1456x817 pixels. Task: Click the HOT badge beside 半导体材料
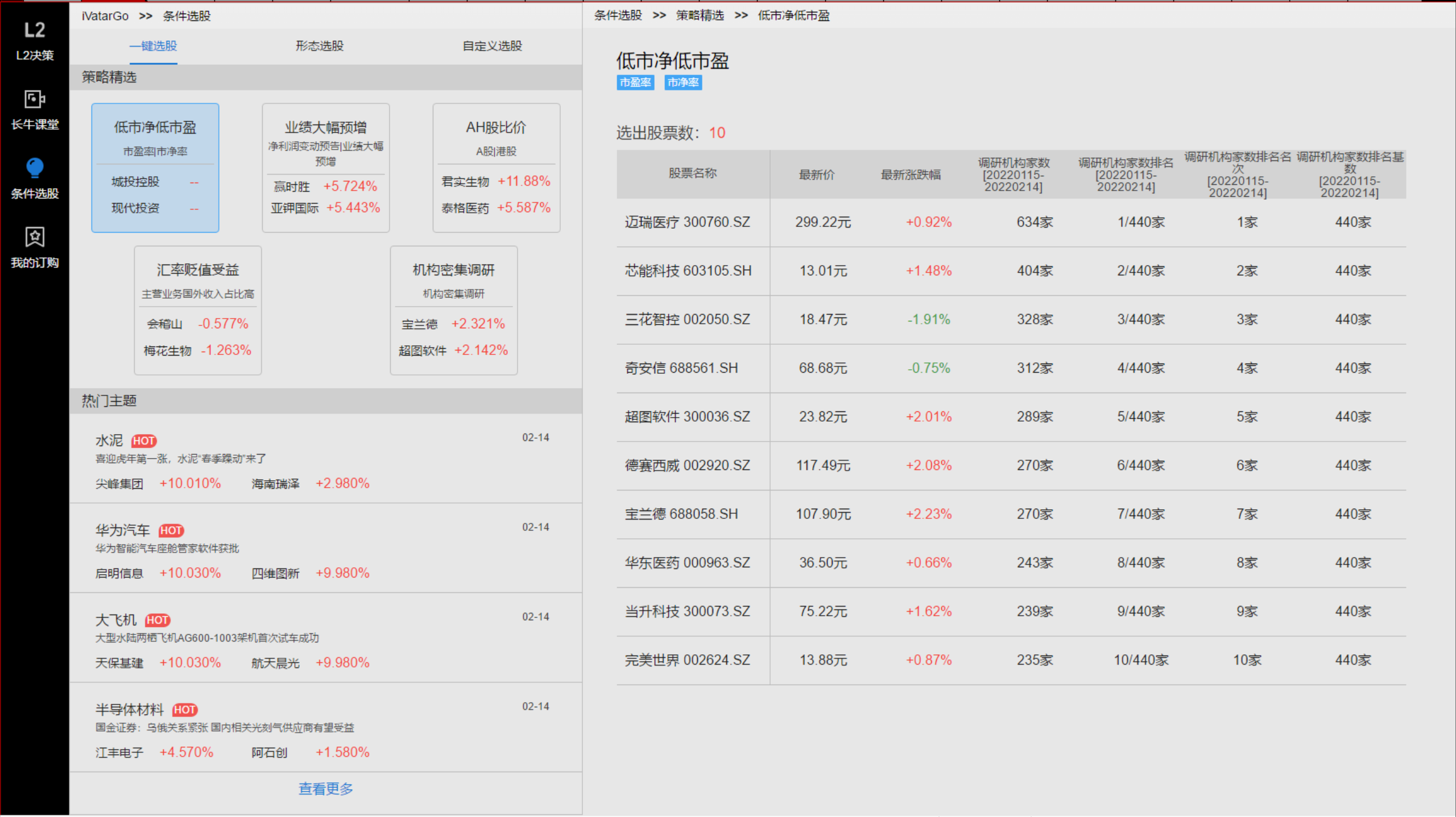185,709
